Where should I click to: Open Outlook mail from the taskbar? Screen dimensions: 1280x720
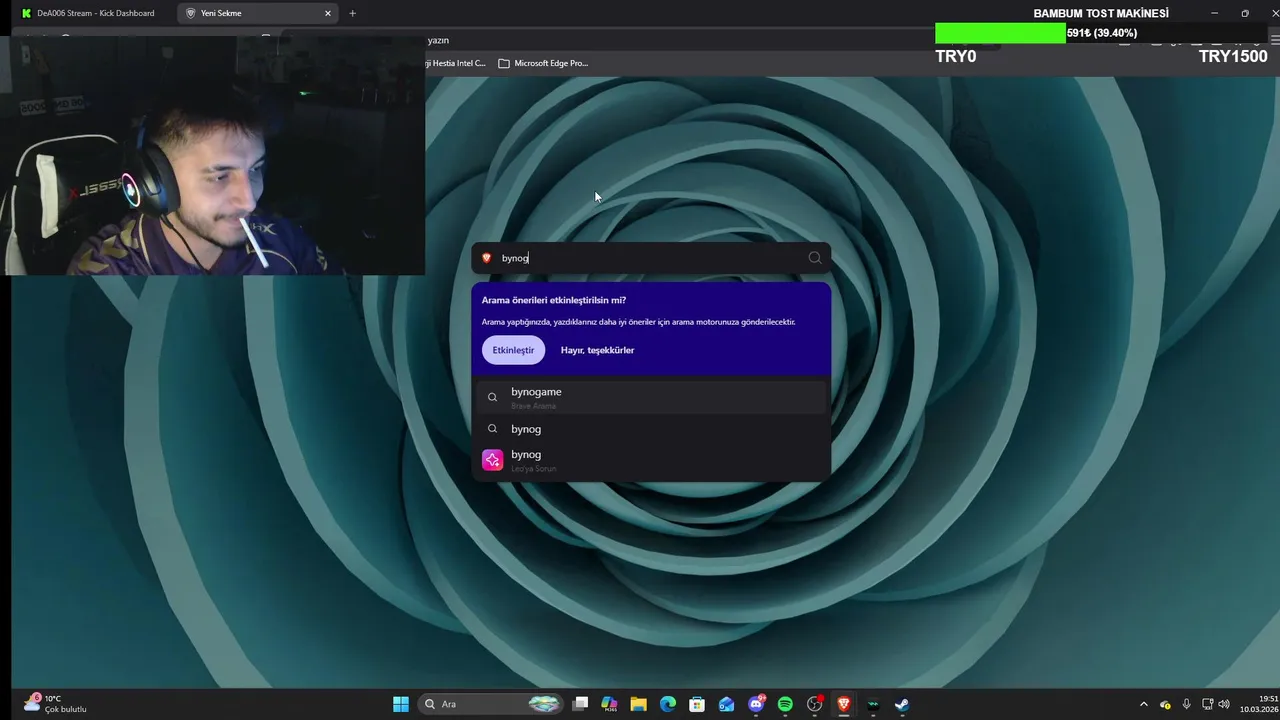pyautogui.click(x=726, y=704)
